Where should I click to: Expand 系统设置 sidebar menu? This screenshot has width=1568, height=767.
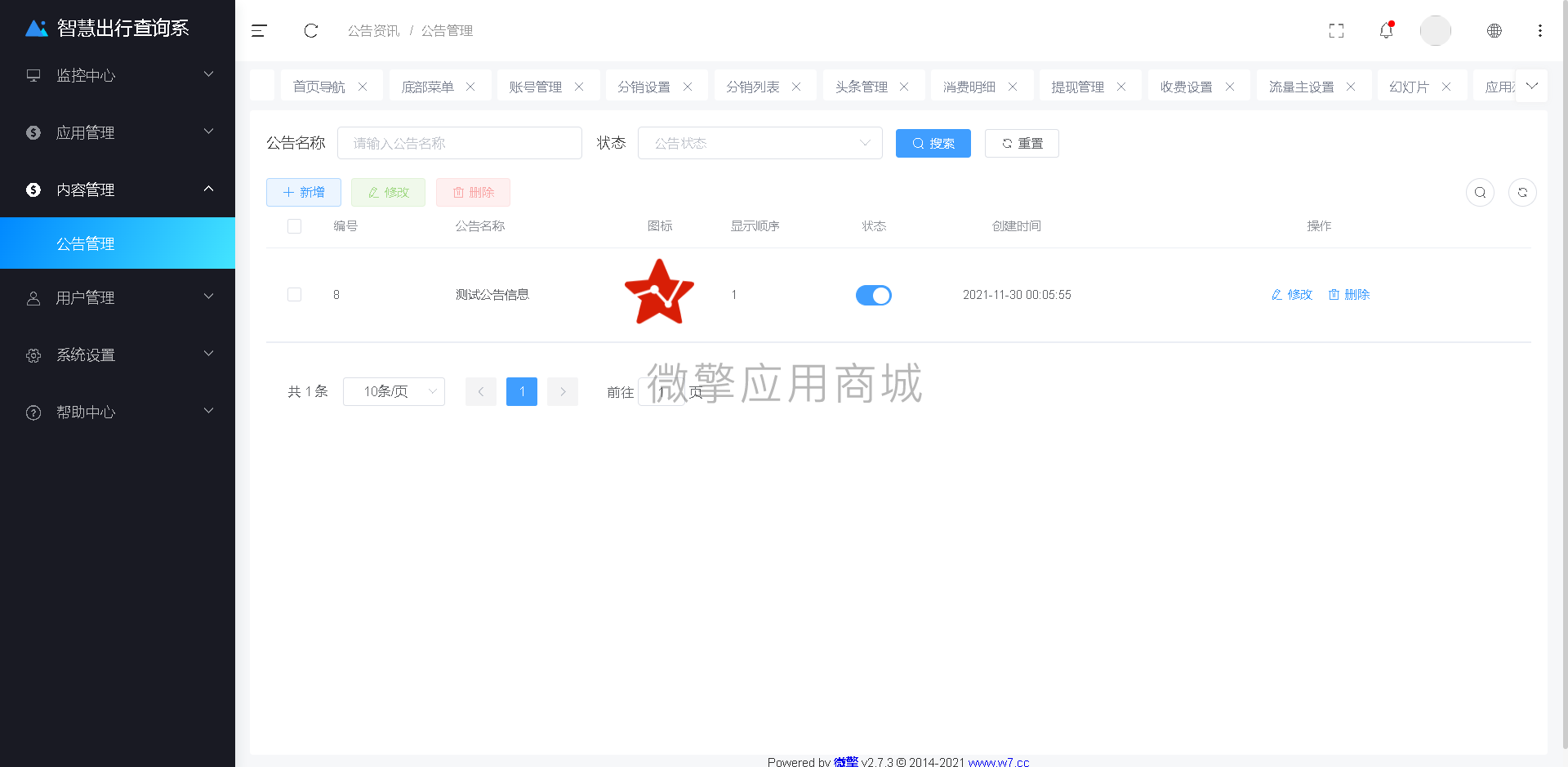pyautogui.click(x=118, y=355)
